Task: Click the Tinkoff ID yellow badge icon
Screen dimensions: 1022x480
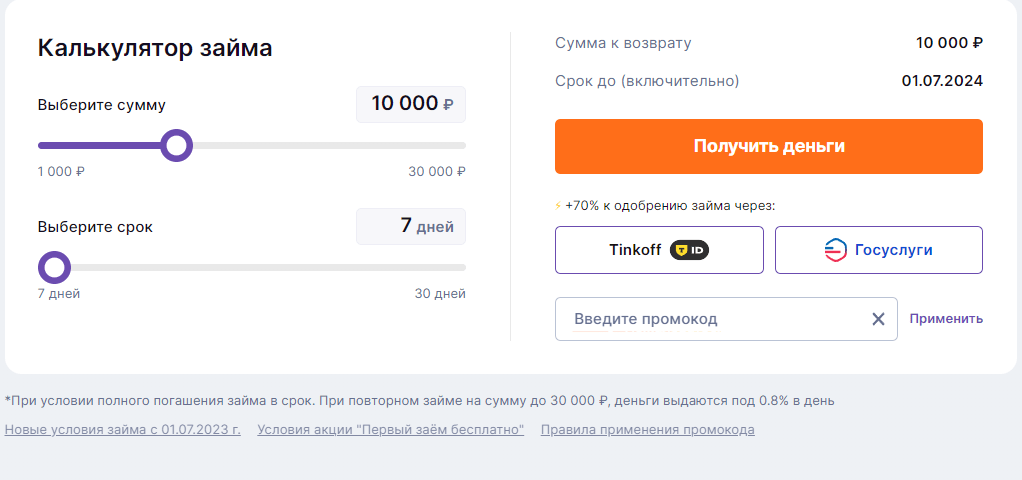Action: (689, 250)
